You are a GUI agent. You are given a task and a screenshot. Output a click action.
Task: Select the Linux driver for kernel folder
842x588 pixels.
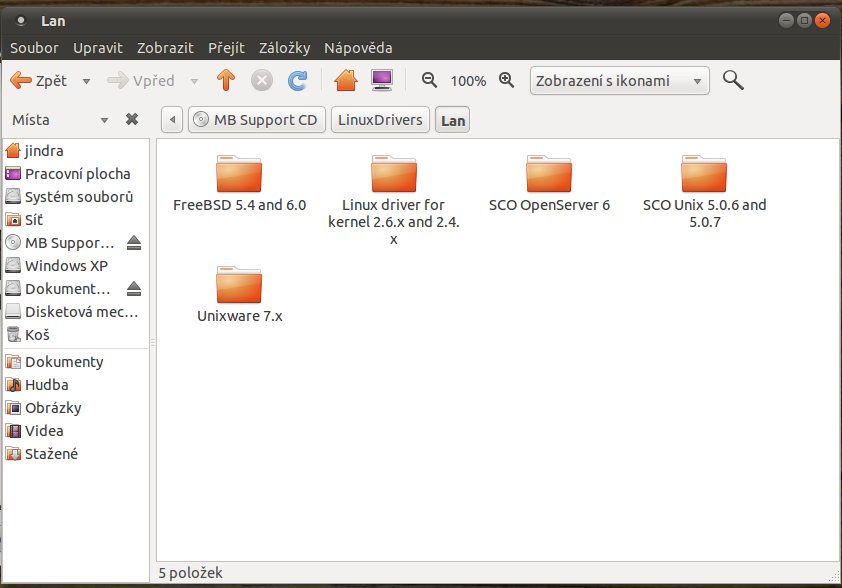coord(394,200)
